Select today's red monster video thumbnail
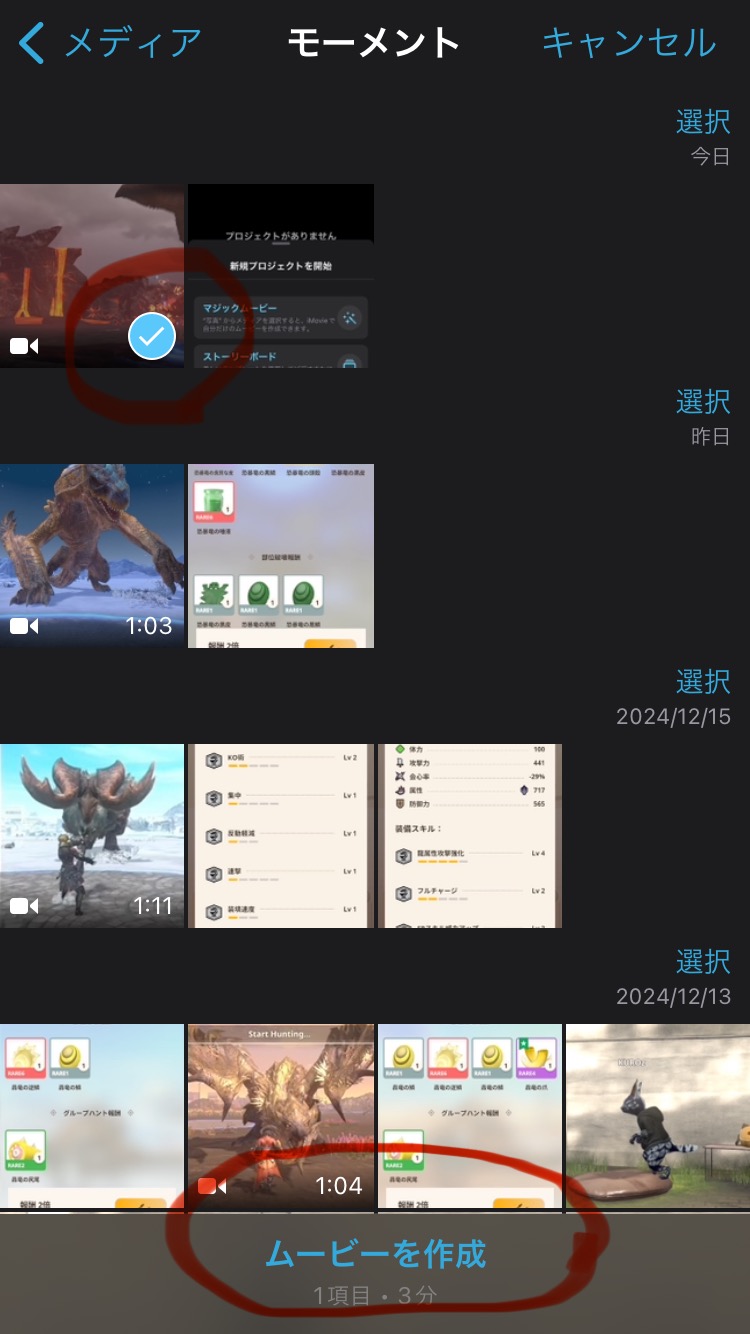This screenshot has height=1334, width=750. [92, 276]
